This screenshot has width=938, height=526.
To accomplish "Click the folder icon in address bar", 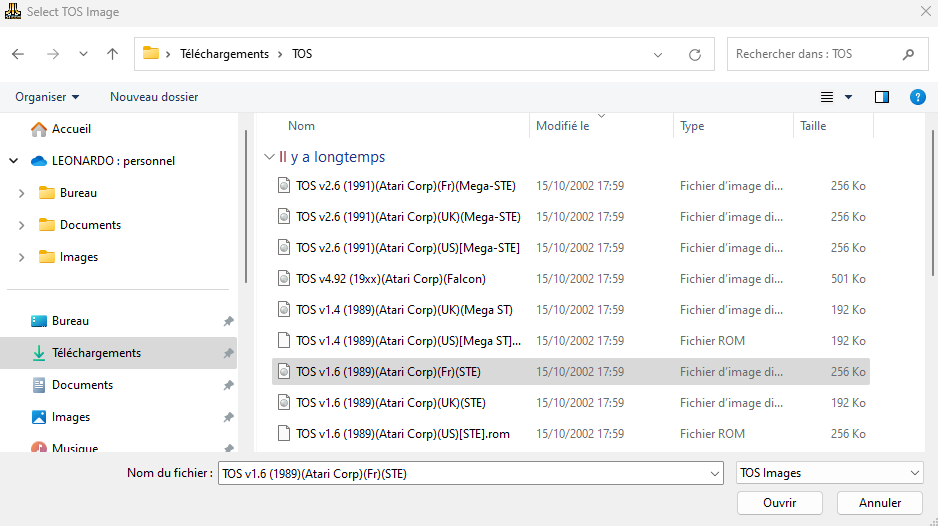I will pos(151,53).
